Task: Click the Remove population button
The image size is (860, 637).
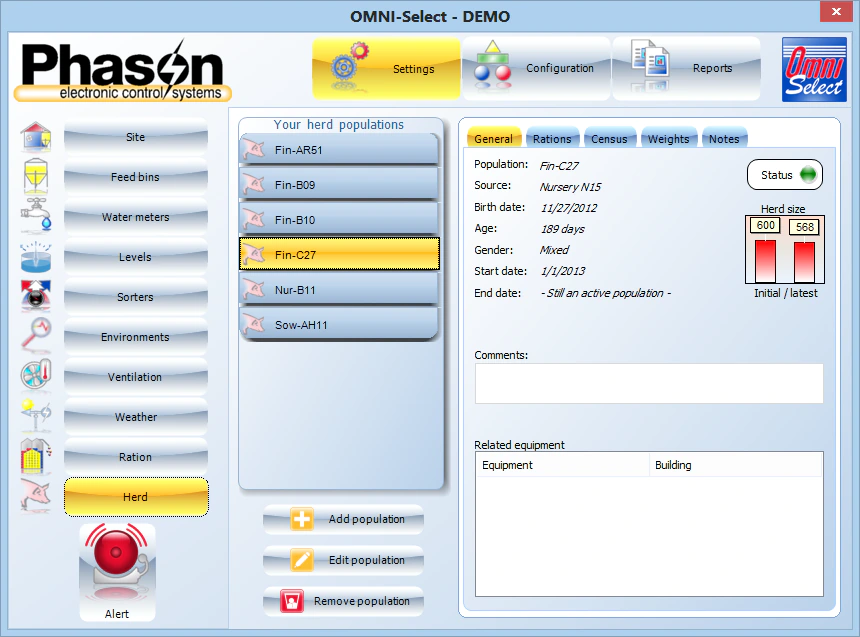Action: click(343, 602)
